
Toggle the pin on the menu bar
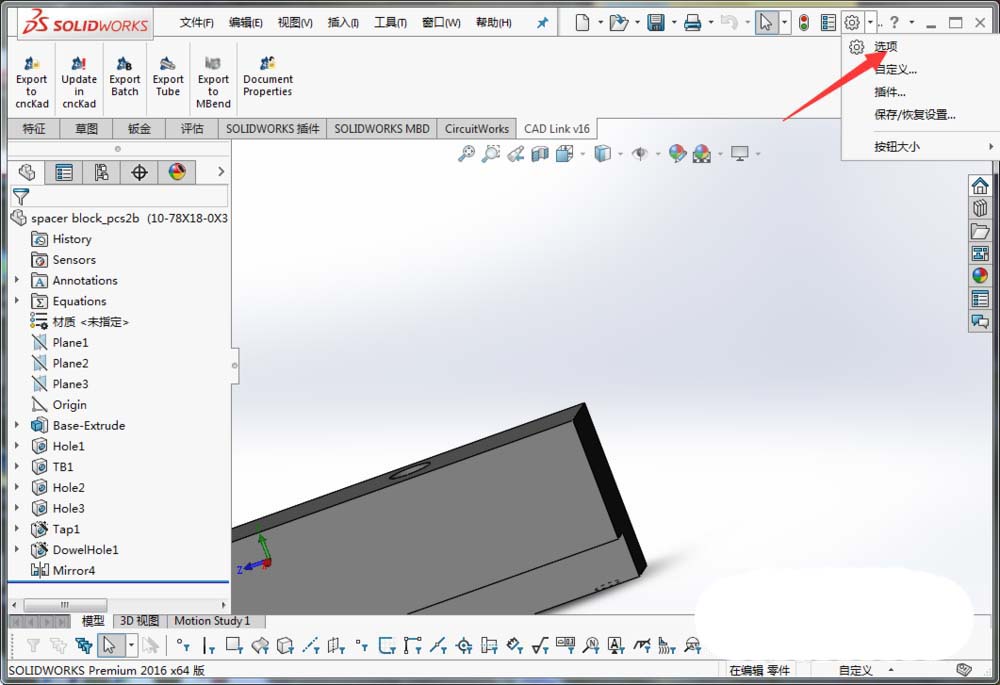click(x=542, y=23)
